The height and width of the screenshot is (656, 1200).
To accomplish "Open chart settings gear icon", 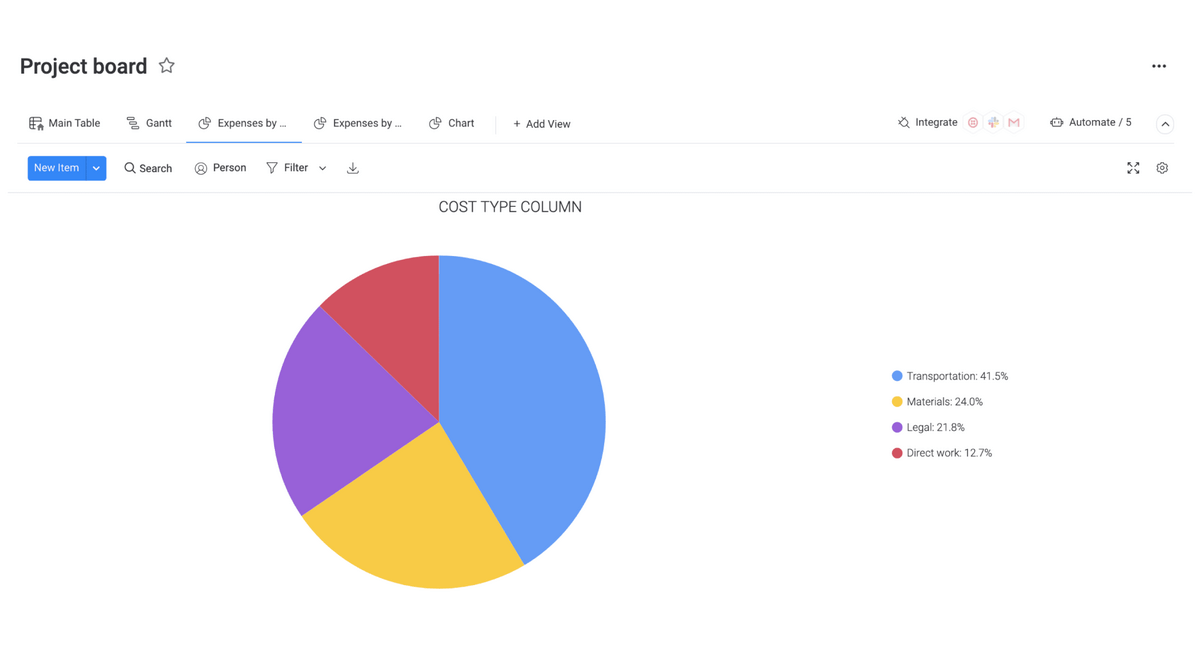I will click(1162, 168).
